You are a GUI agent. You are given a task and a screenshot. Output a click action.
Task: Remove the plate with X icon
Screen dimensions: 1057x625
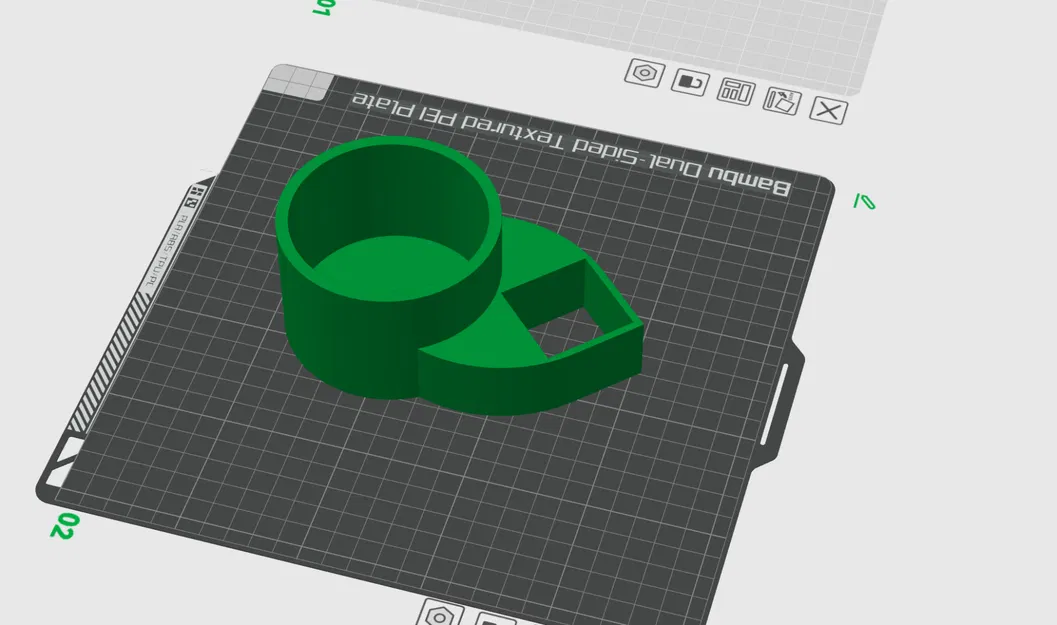(828, 111)
